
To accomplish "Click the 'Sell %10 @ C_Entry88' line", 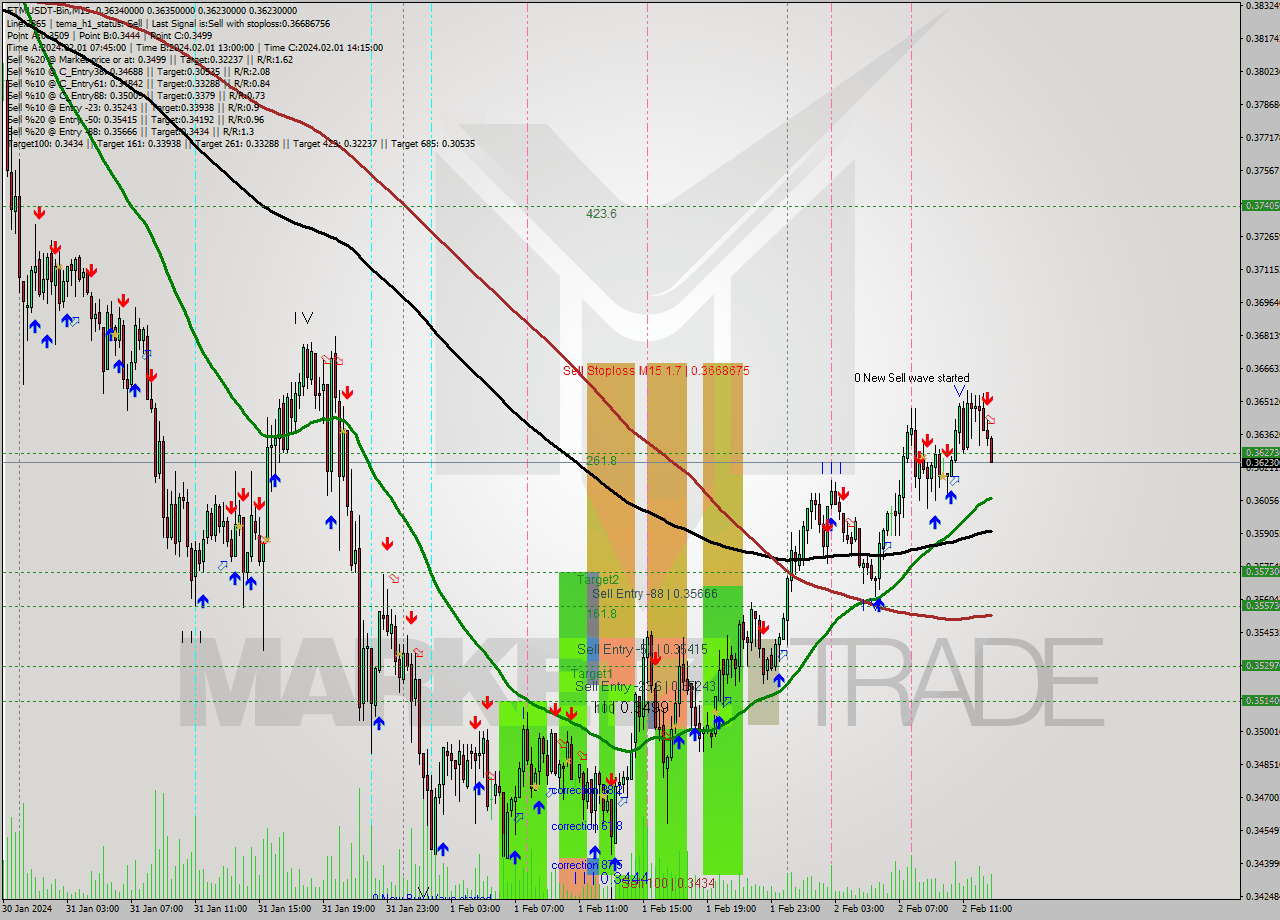I will pyautogui.click(x=135, y=95).
